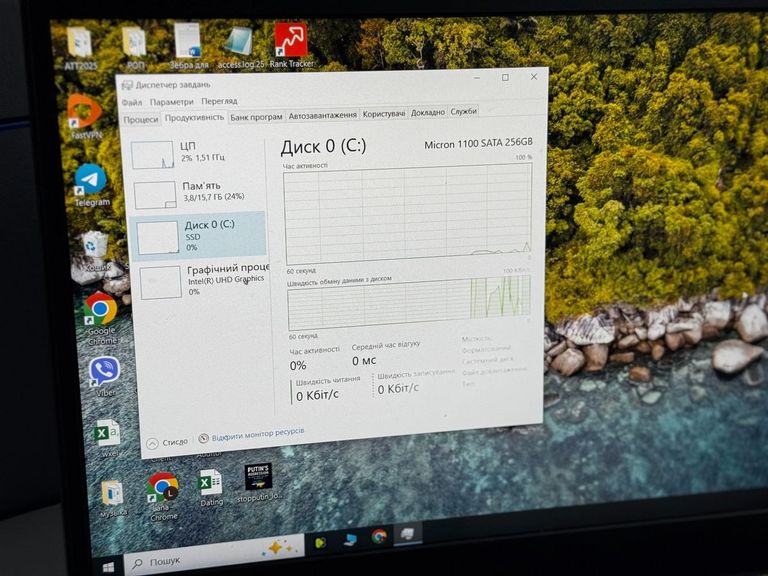Switch to the Служби tab
768x576 pixels.
[463, 111]
